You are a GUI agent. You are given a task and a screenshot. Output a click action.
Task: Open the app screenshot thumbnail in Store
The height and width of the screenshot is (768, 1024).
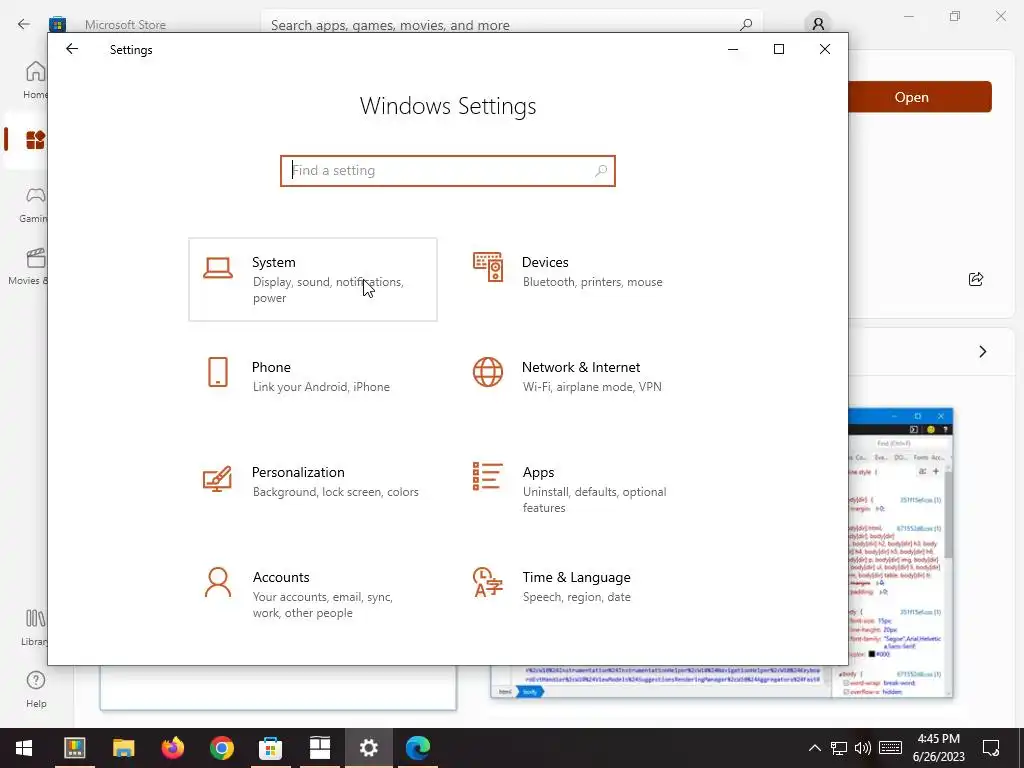(901, 552)
